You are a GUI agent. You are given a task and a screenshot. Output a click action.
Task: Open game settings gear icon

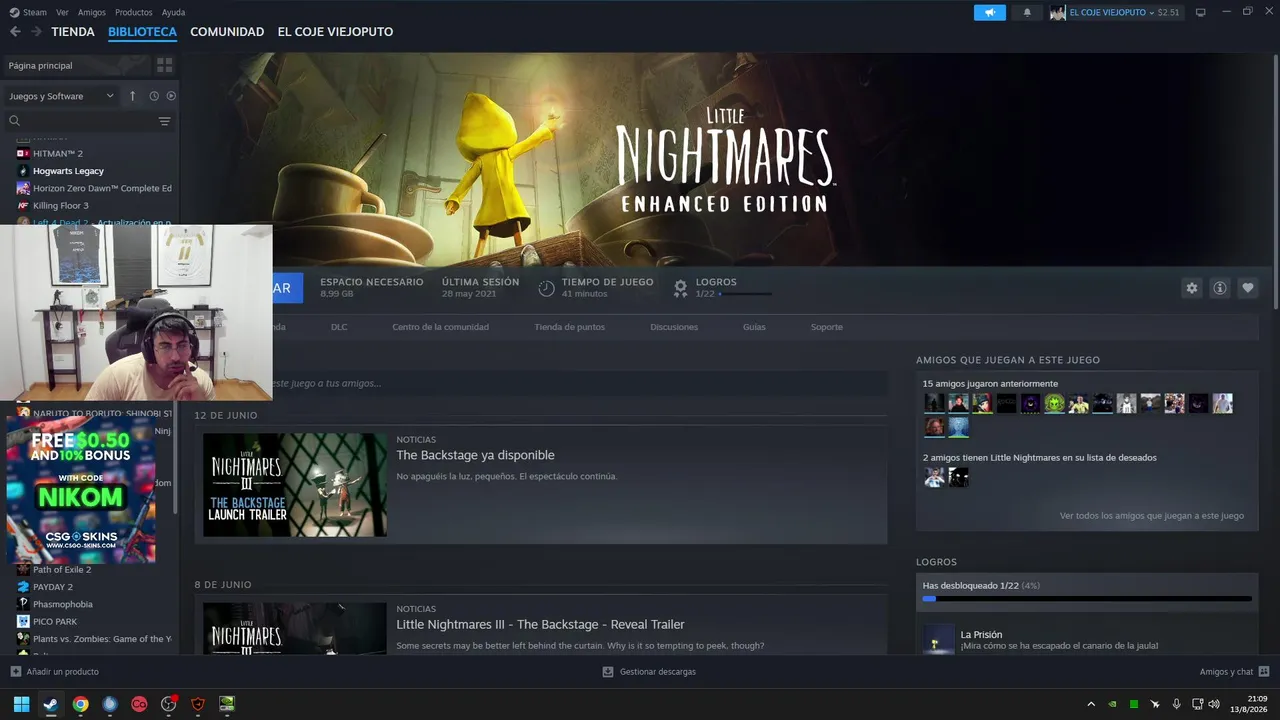(1192, 288)
